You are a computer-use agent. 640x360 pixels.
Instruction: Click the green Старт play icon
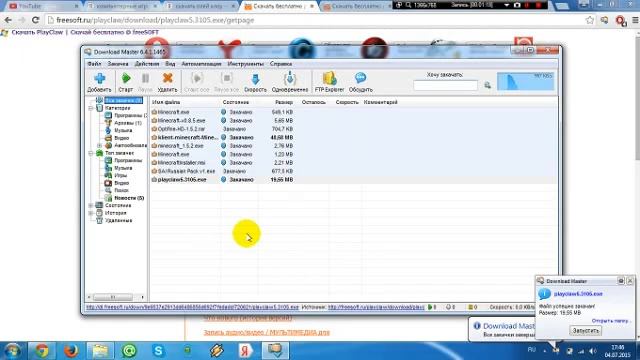coord(126,78)
